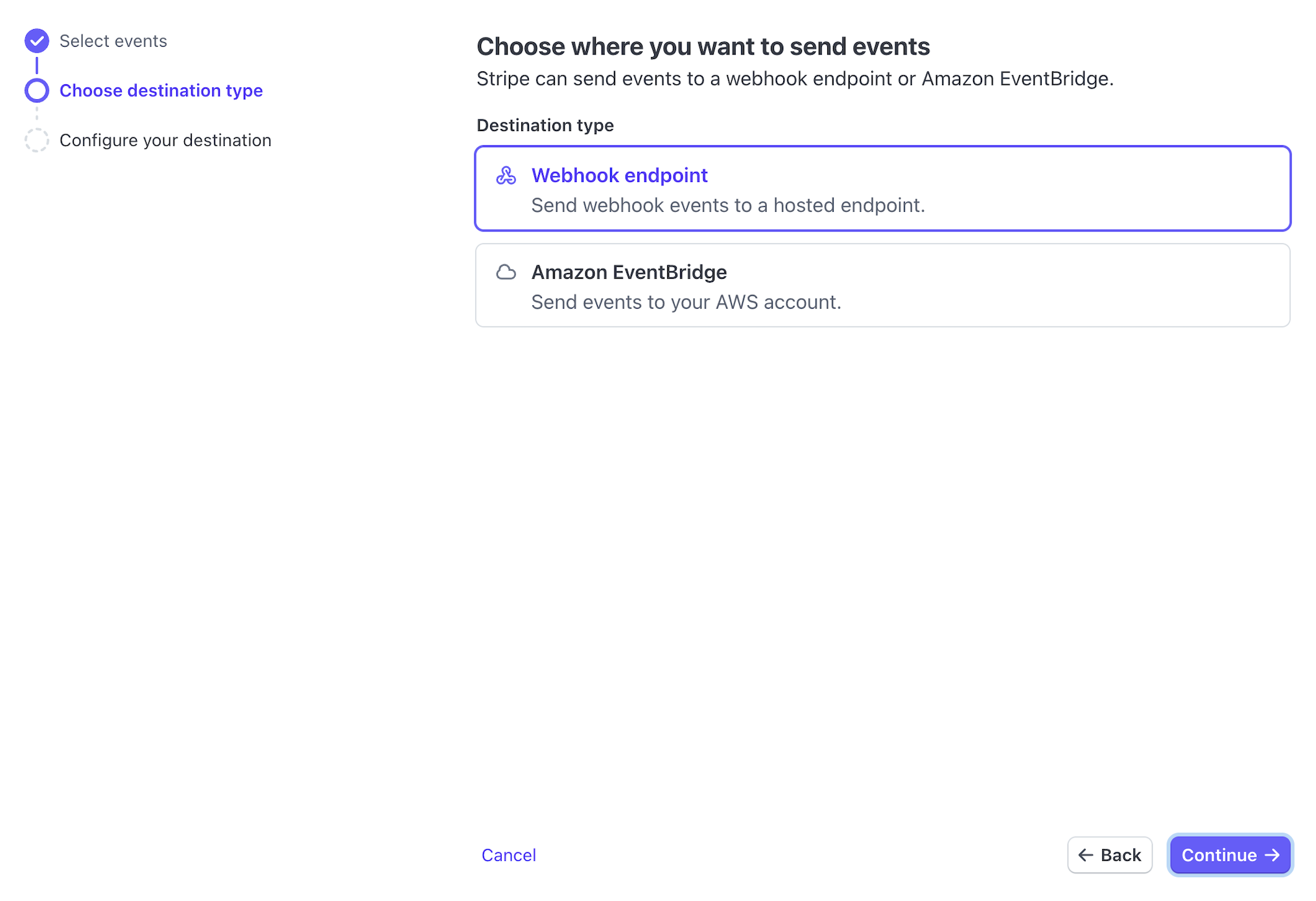This screenshot has width=1316, height=901.
Task: Click the completed Select events checkmark icon
Action: (37, 41)
